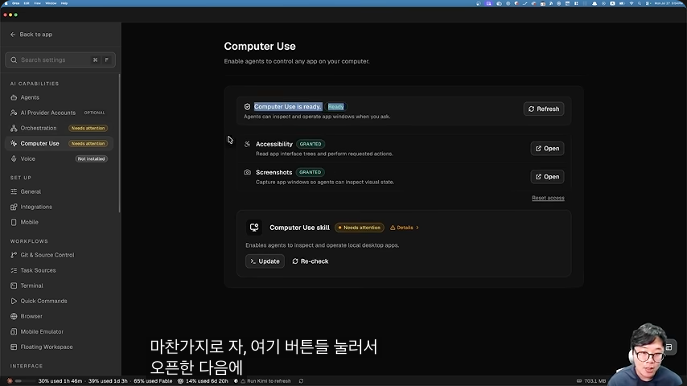Click '65% used Fable' in the status bar
687x386 pixels.
153,381
